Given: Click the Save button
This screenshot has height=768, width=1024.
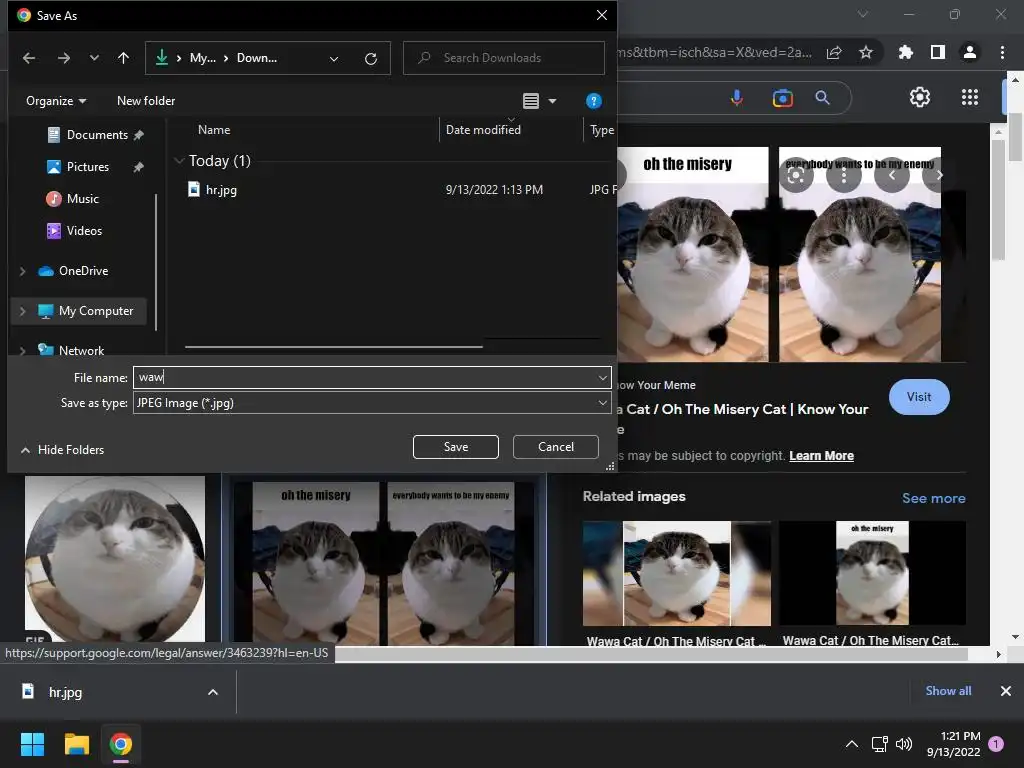Looking at the screenshot, I should click(456, 447).
